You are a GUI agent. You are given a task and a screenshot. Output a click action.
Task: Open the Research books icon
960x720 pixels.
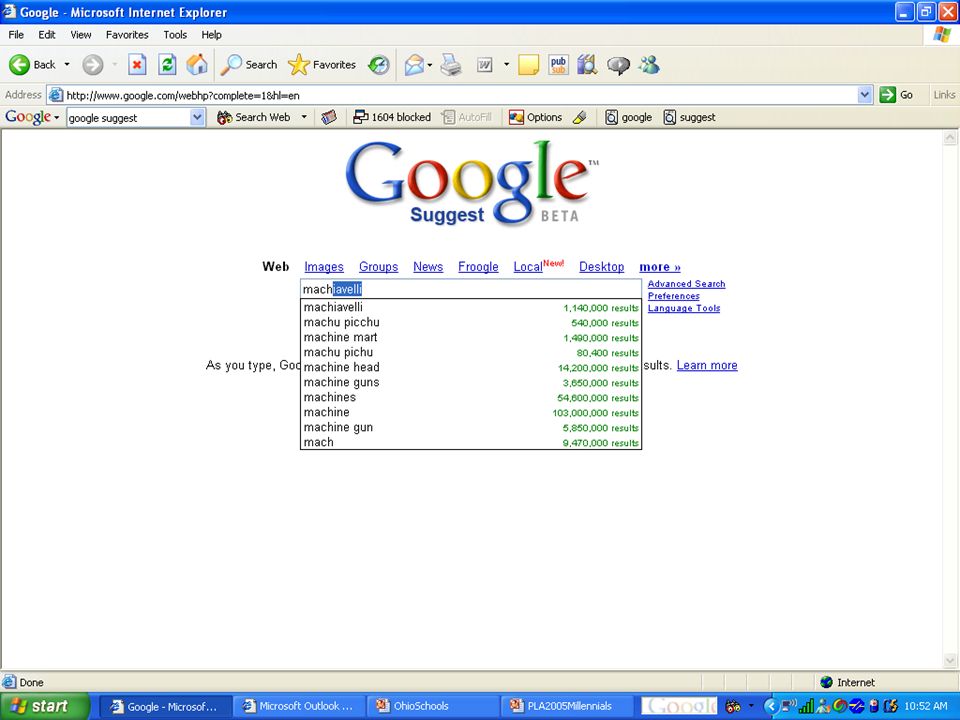click(x=587, y=64)
